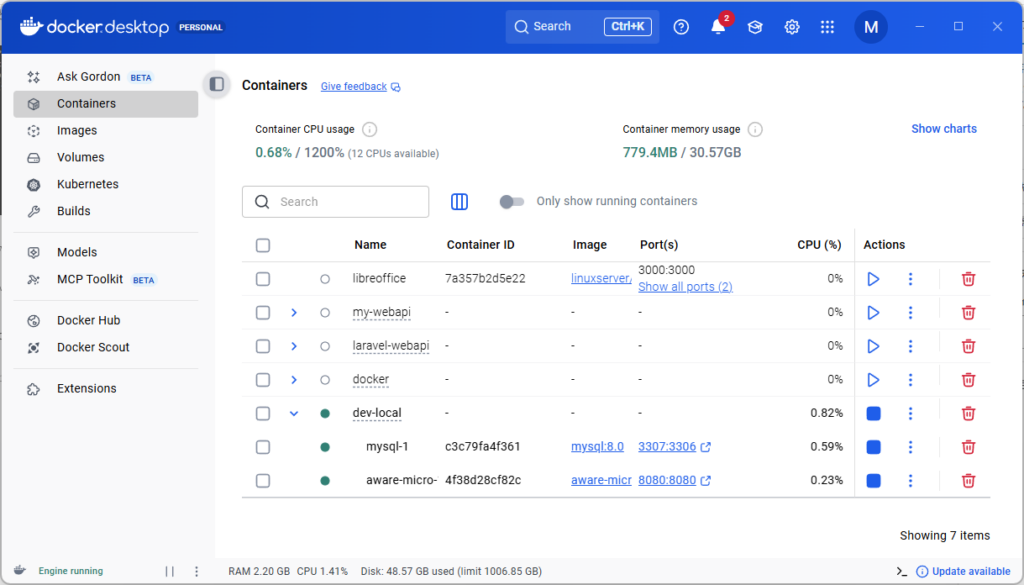Click the manage columns icon

(x=459, y=202)
